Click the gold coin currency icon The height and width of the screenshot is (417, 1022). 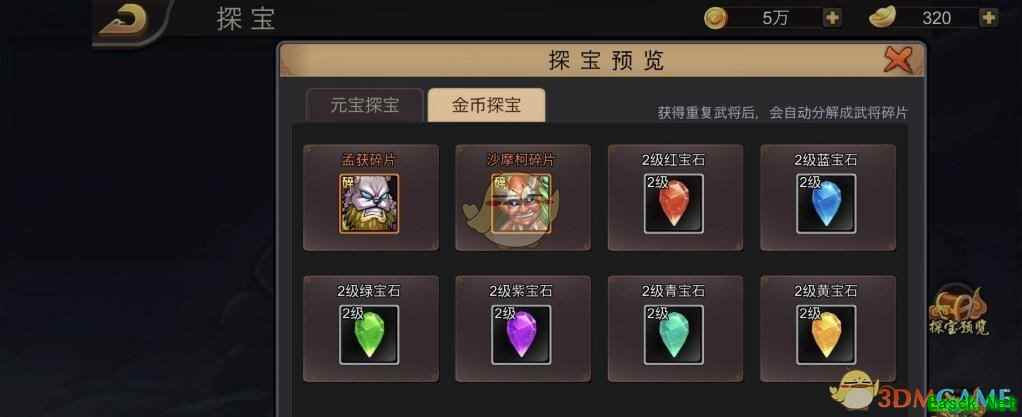pos(716,18)
